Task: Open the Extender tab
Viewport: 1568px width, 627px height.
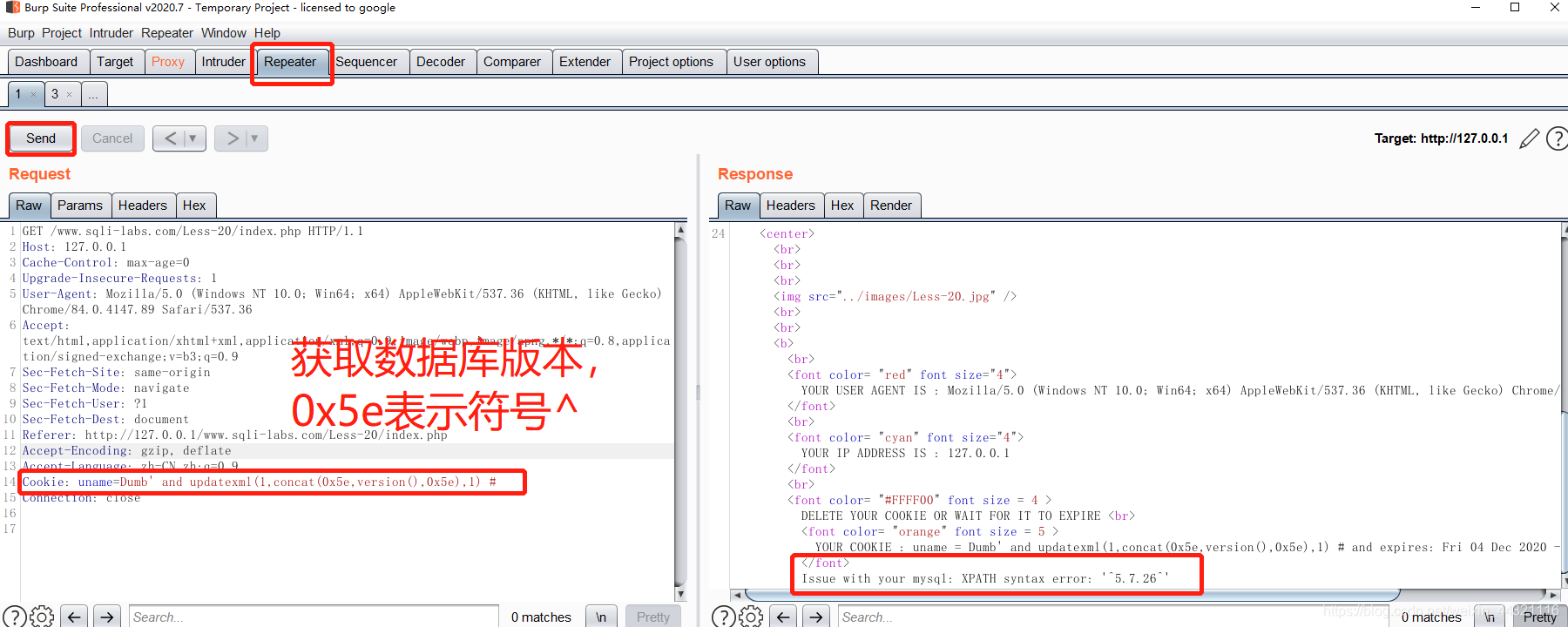Action: [x=585, y=62]
